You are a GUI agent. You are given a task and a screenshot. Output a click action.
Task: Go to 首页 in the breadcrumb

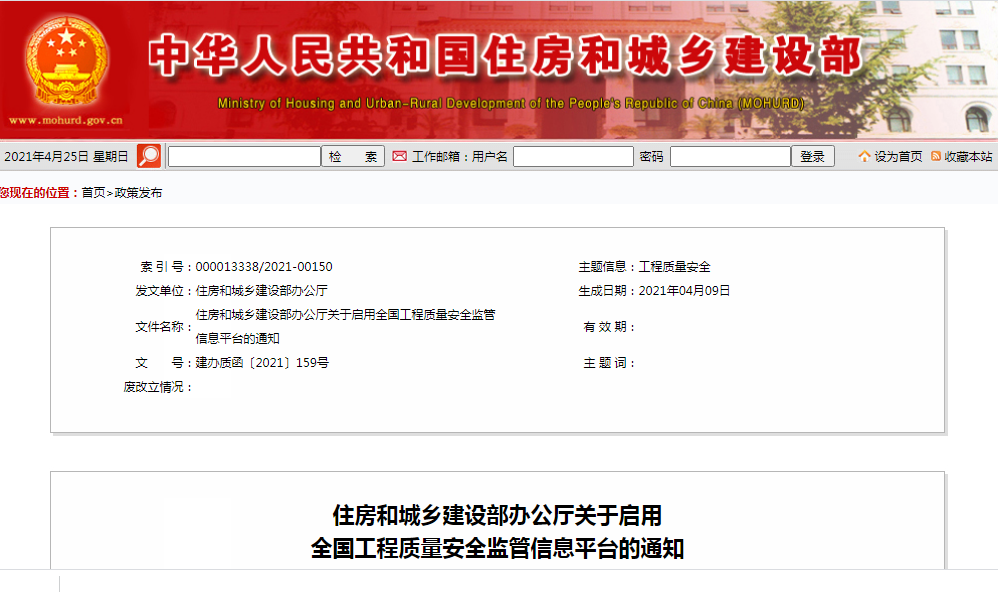click(x=93, y=193)
